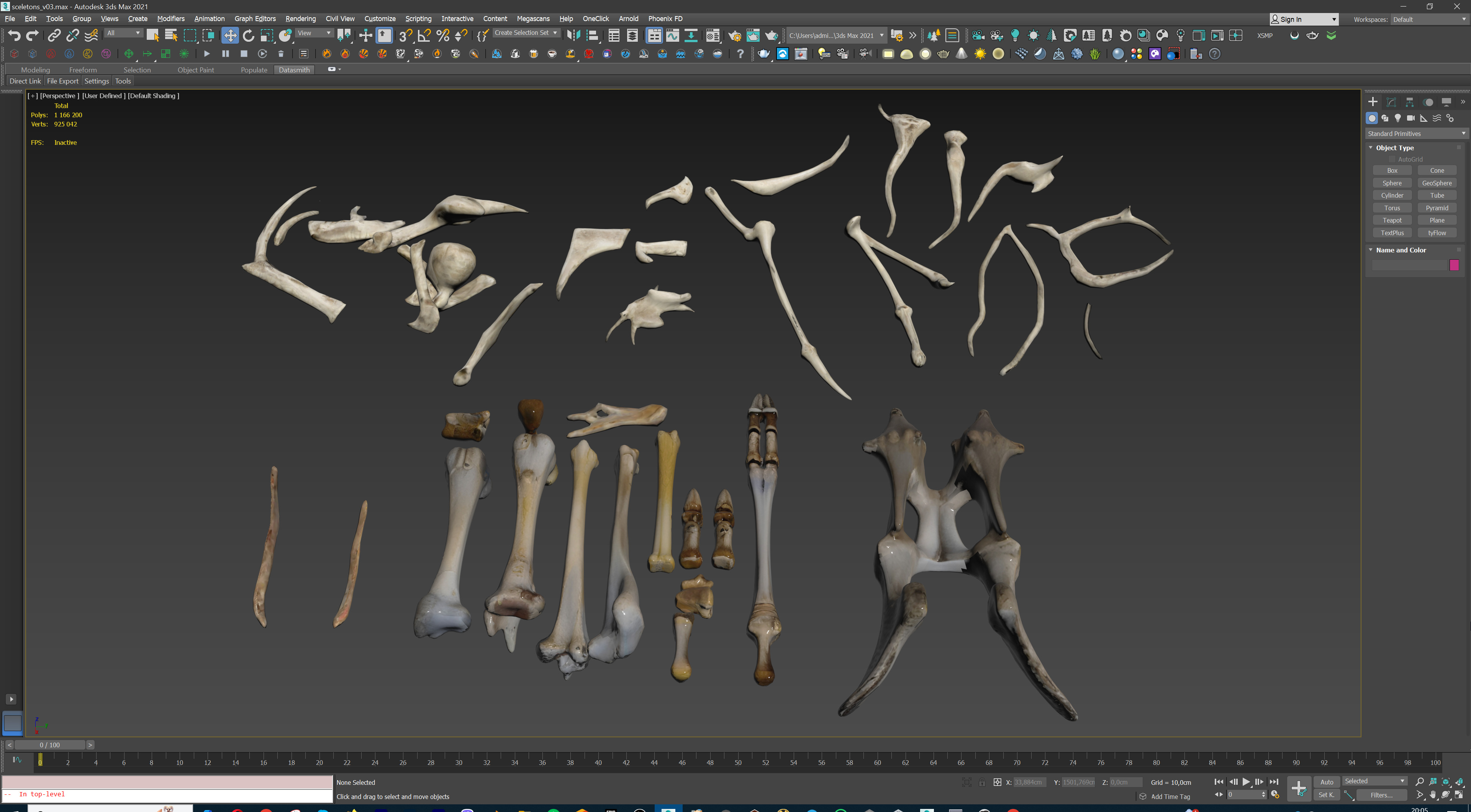
Task: Collapse the Name and Color rollout
Action: coord(1401,250)
